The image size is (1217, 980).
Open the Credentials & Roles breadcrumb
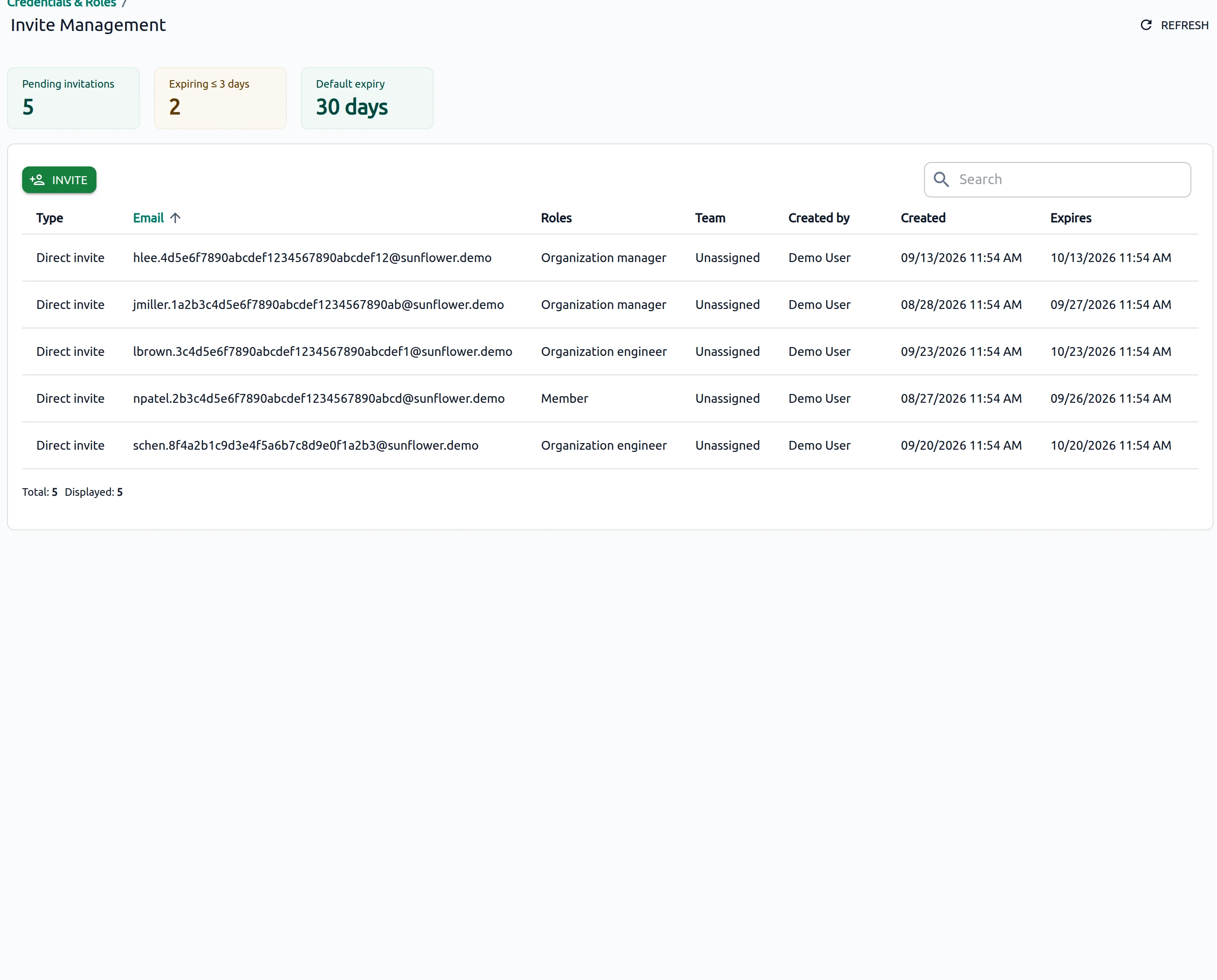[62, 4]
